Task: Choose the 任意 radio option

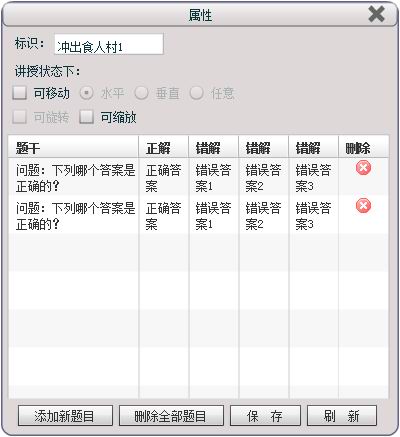Action: click(x=196, y=93)
